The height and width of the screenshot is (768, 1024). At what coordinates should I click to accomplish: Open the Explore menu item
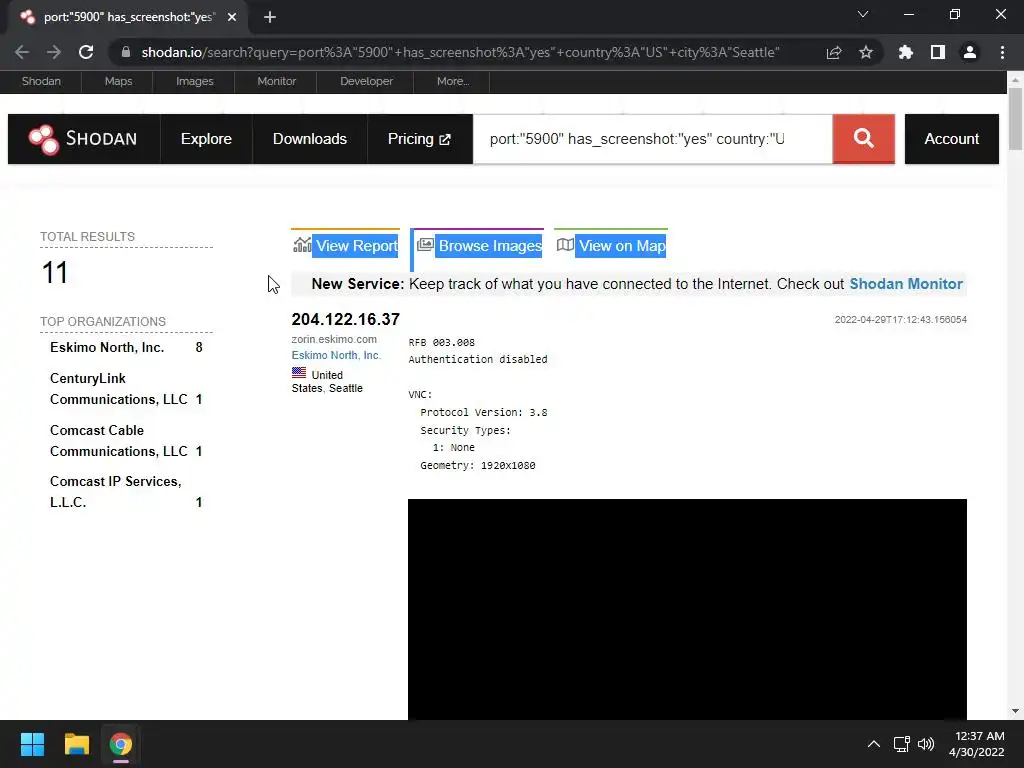206,138
